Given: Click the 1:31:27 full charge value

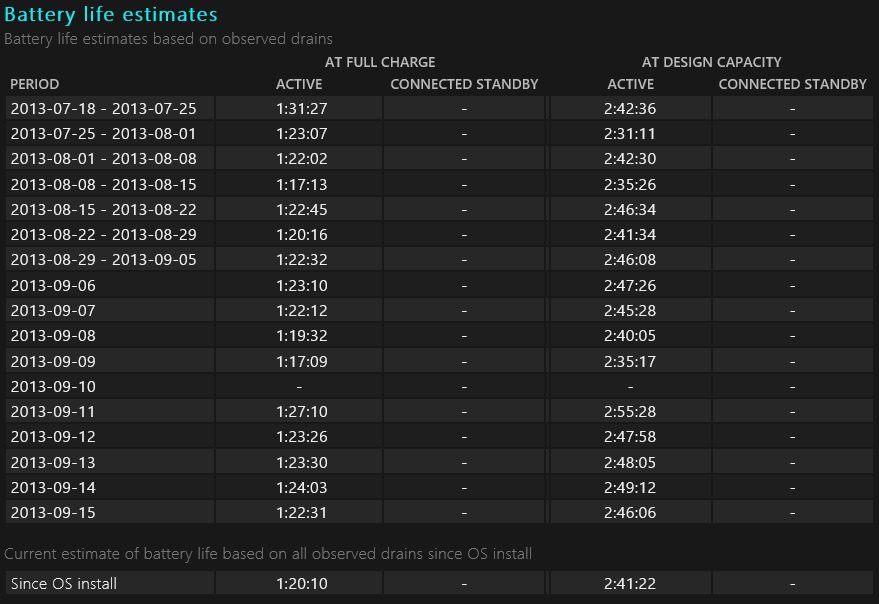Looking at the screenshot, I should point(299,109).
